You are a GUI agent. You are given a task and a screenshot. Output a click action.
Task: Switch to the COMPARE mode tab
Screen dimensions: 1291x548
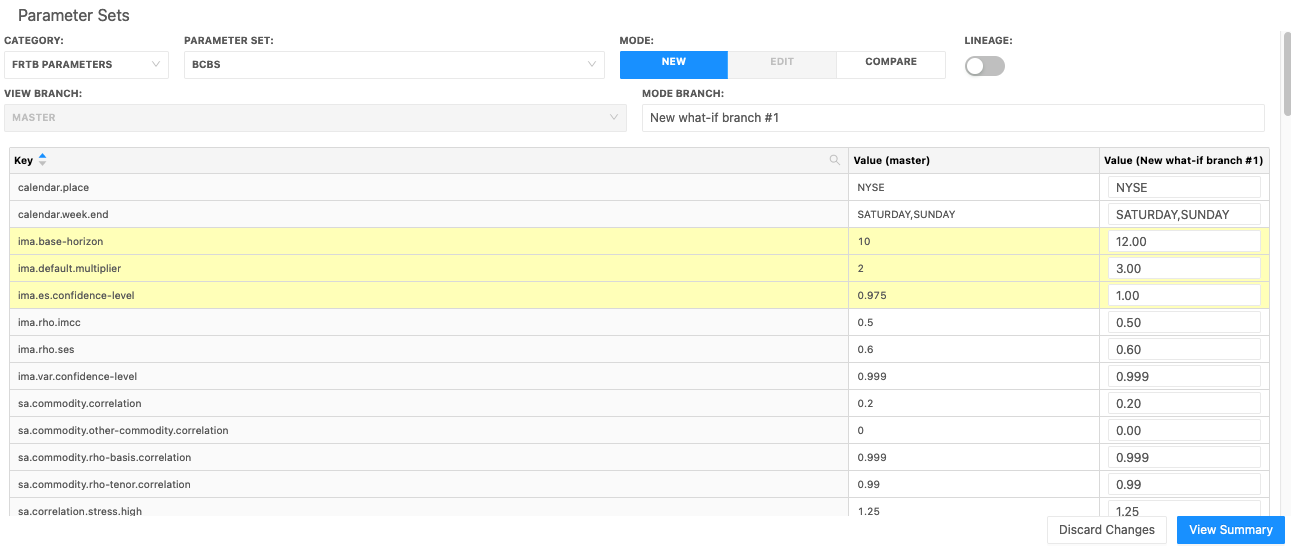(890, 62)
